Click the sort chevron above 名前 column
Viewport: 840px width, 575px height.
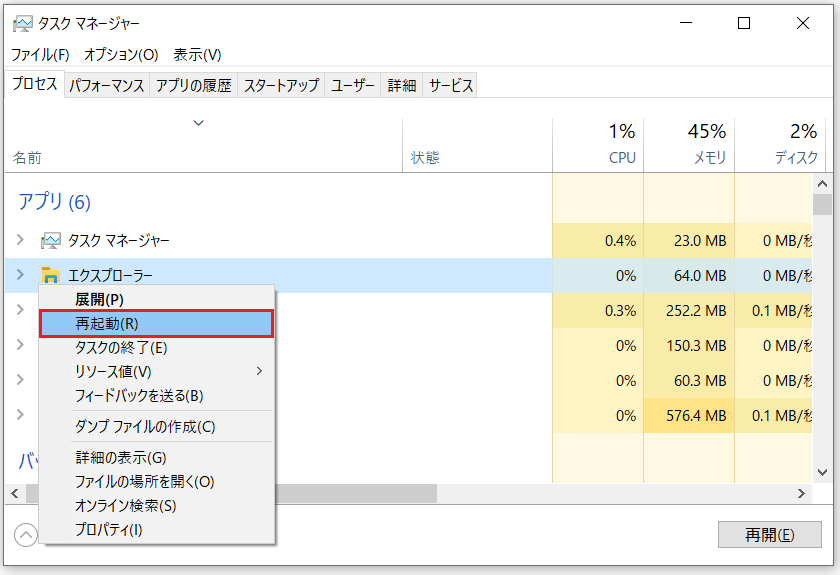tap(198, 123)
